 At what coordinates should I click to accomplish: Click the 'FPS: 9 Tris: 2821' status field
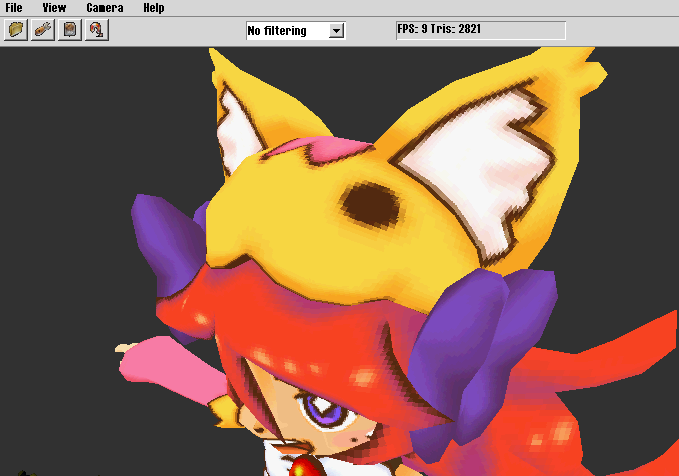(481, 30)
